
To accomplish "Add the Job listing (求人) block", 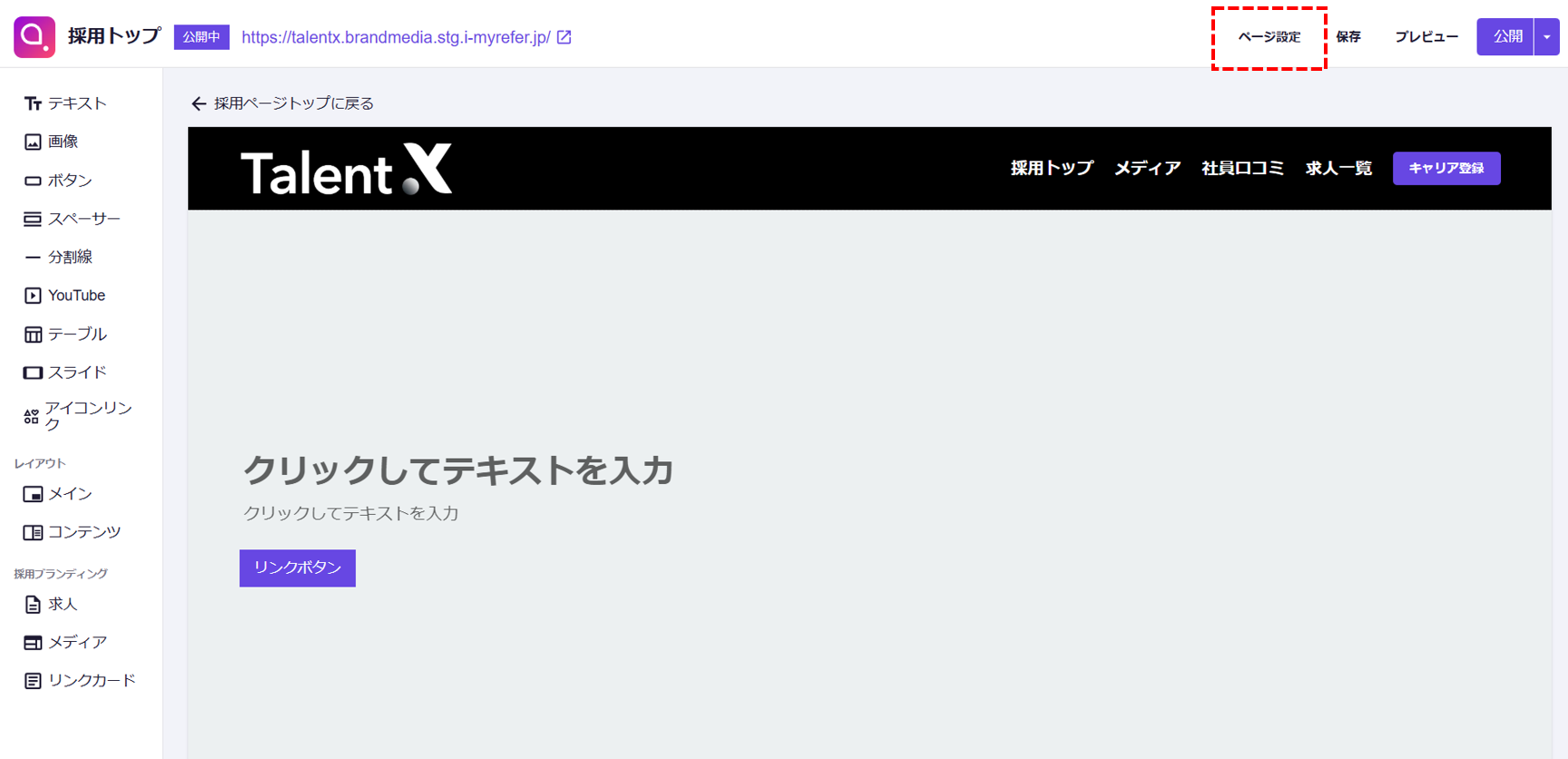I will (x=51, y=604).
